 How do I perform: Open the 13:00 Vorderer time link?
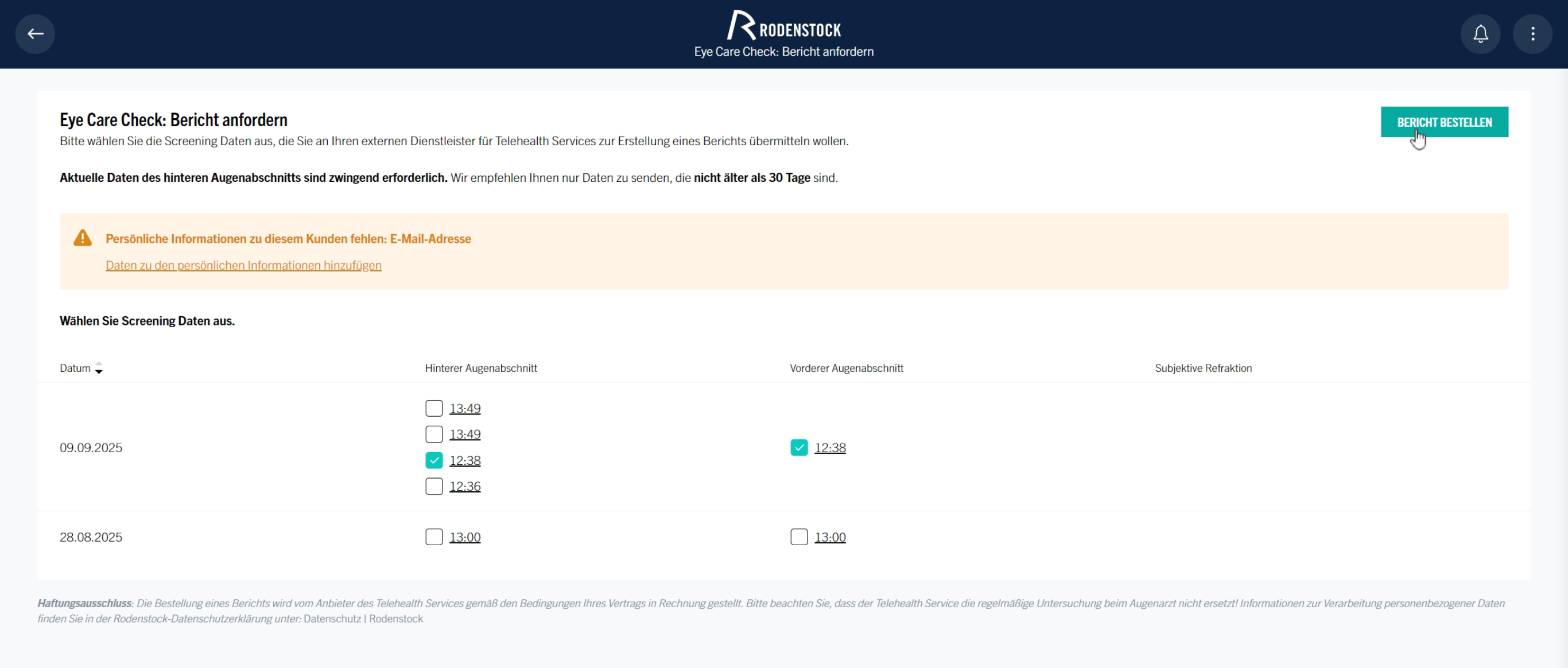pyautogui.click(x=830, y=537)
